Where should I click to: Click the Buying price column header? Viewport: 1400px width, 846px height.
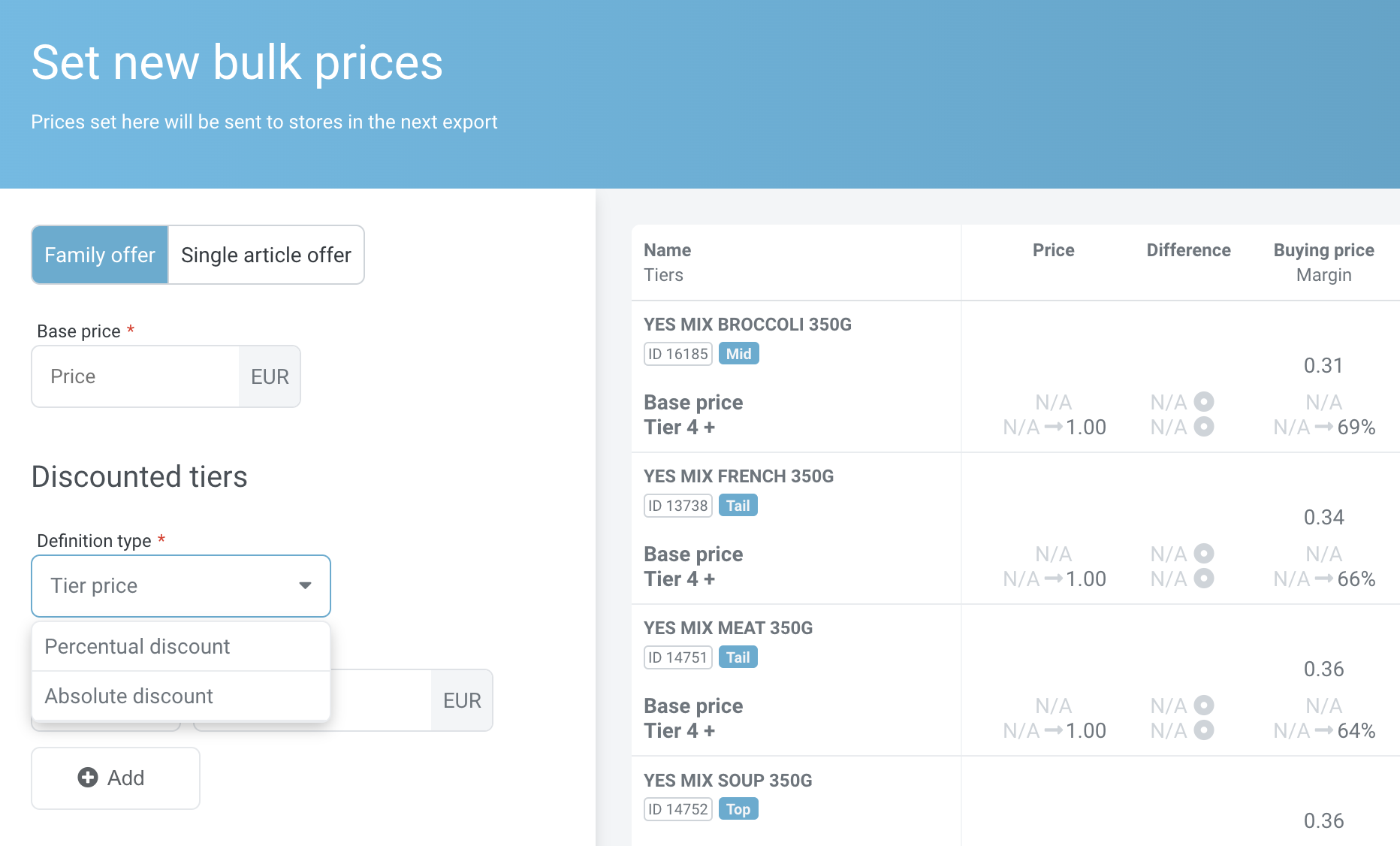tap(1323, 250)
